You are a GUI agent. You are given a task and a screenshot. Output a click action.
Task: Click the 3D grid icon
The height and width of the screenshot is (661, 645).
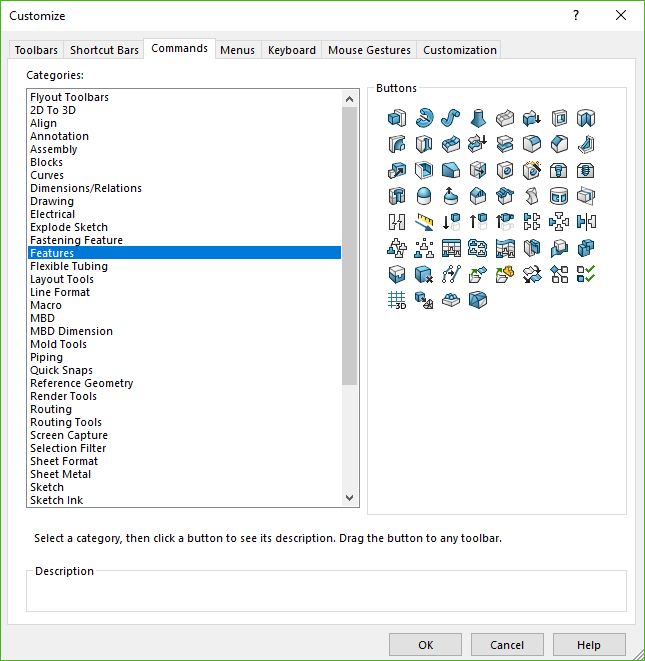tap(397, 300)
